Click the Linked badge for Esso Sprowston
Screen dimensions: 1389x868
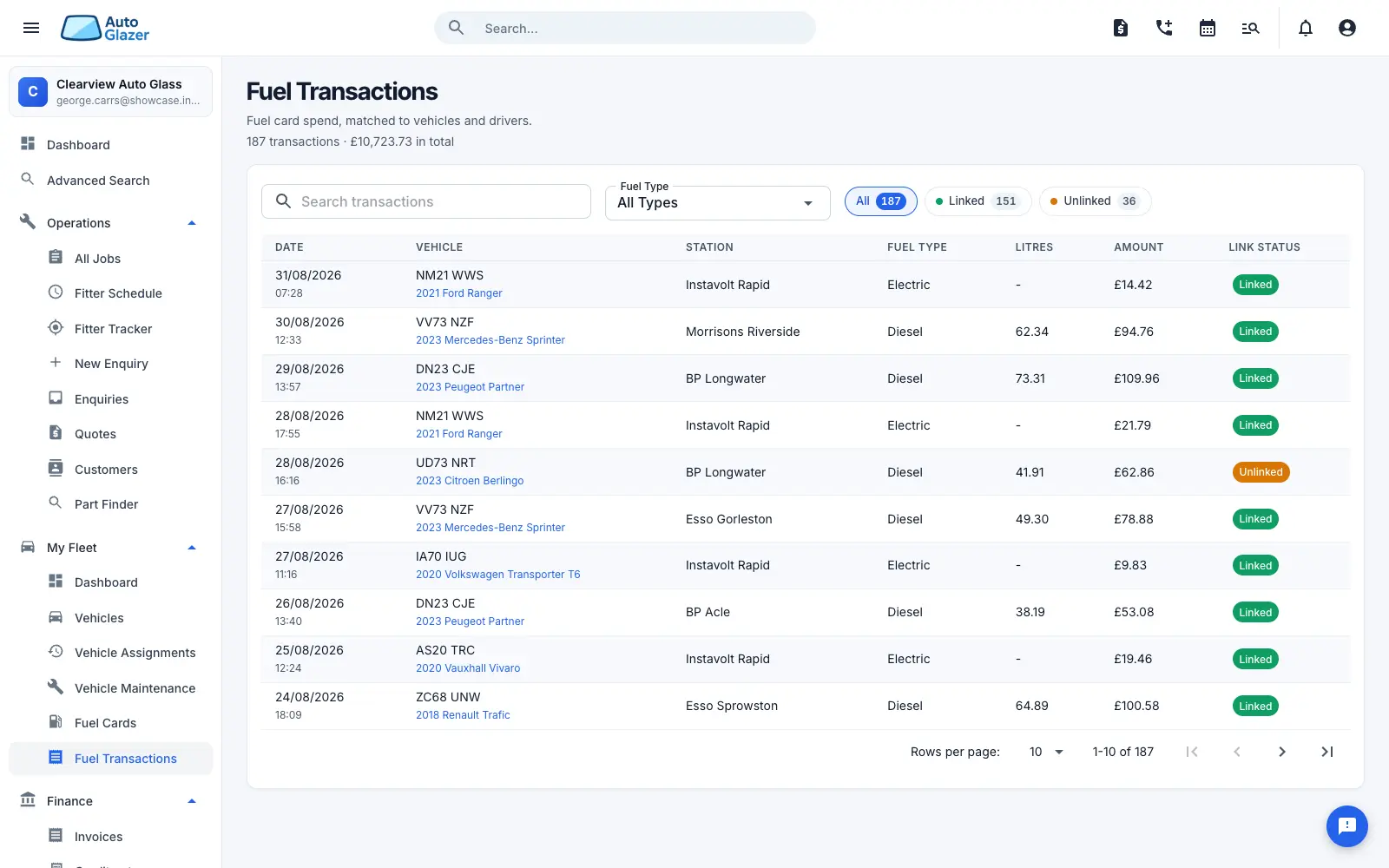tap(1255, 707)
